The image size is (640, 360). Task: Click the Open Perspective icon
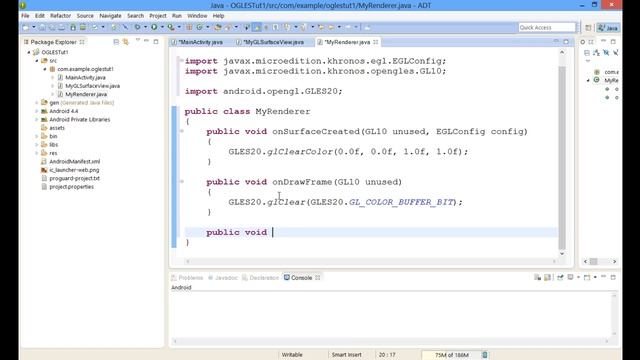pyautogui.click(x=588, y=28)
